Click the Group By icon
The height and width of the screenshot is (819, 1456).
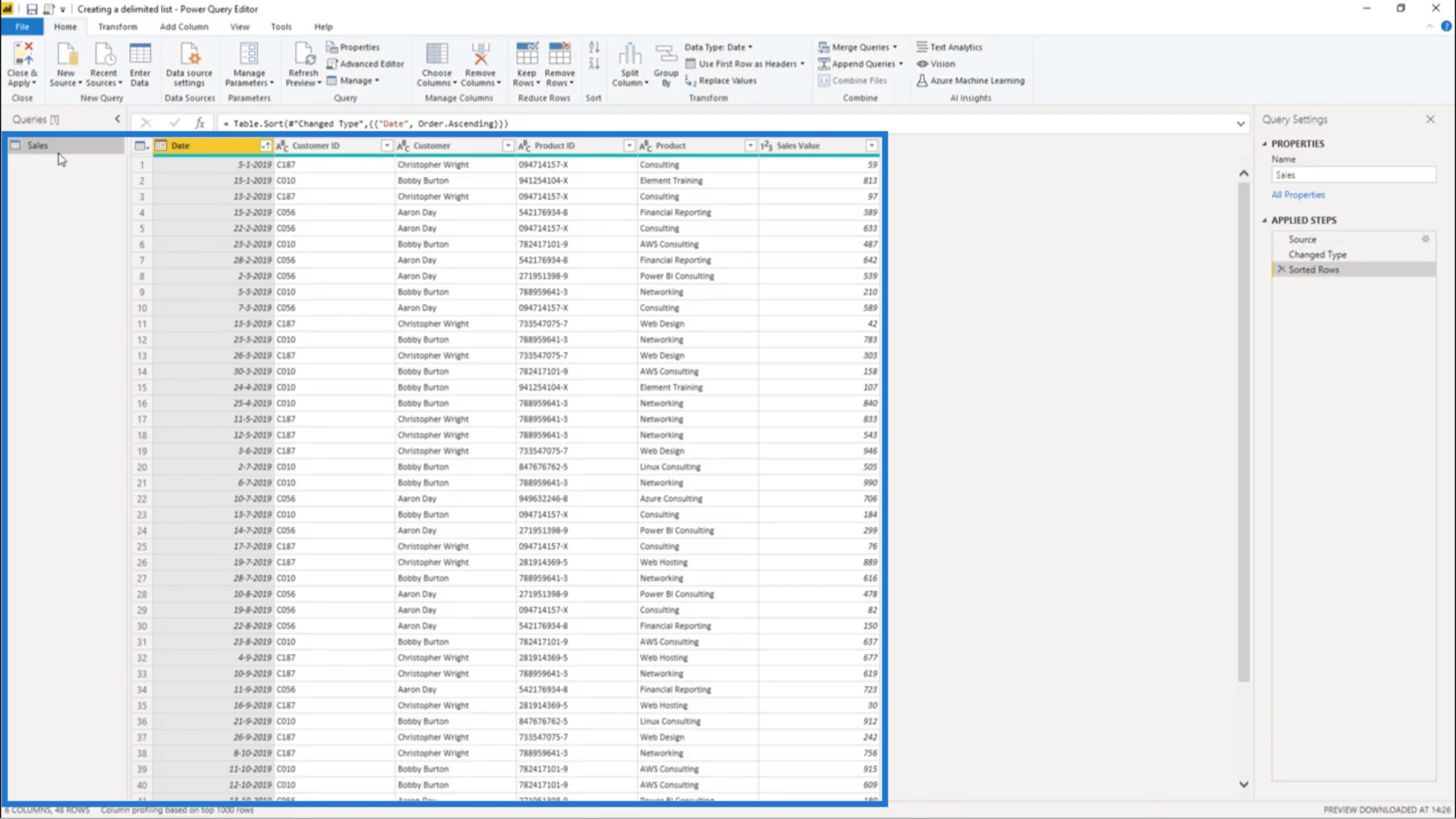666,55
